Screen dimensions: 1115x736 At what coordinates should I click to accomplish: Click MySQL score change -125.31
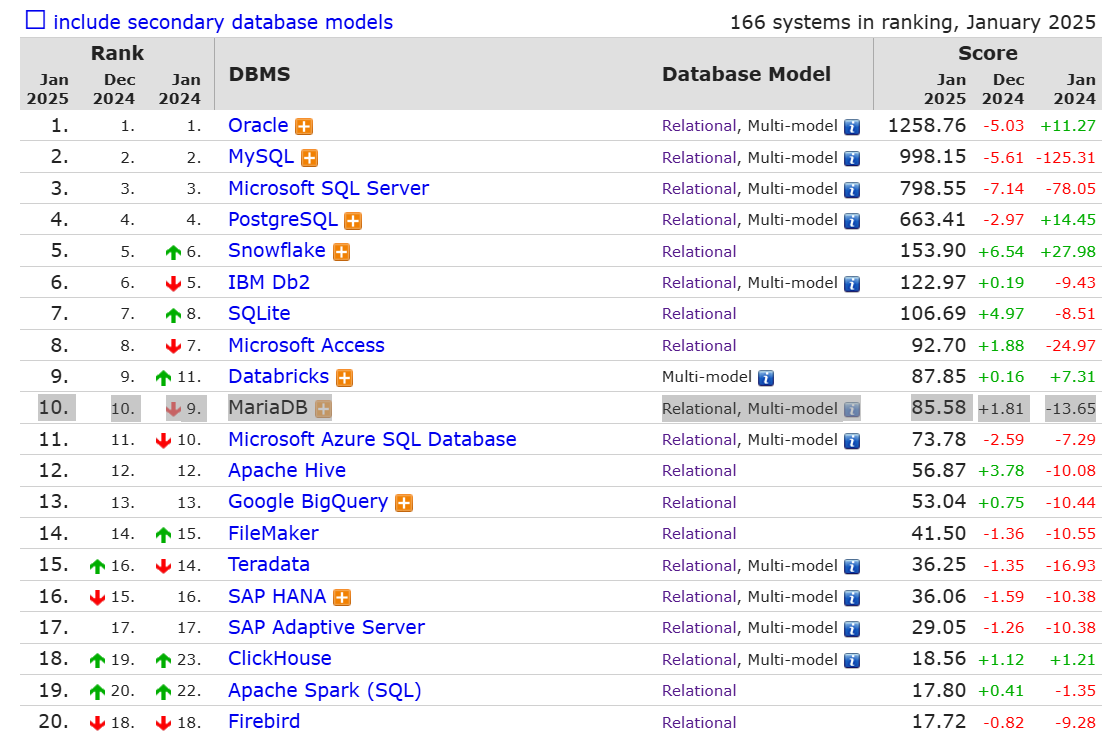[1066, 158]
